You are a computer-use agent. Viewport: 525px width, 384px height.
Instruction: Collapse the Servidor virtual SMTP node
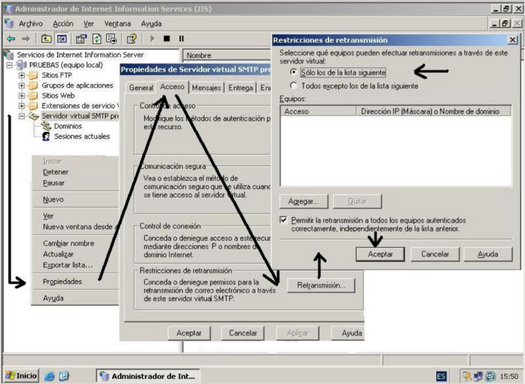(22, 116)
